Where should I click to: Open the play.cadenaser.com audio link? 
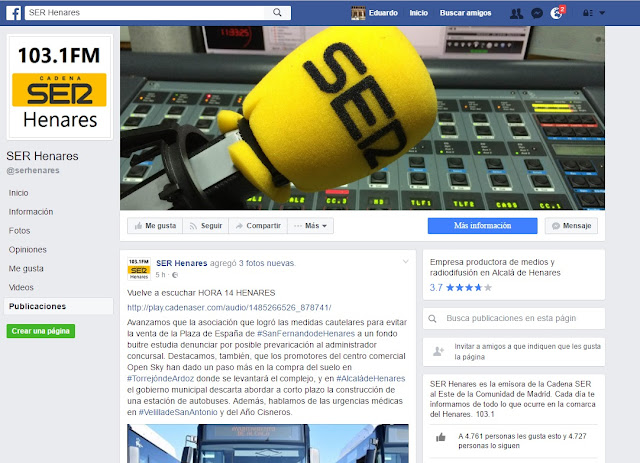(x=229, y=307)
